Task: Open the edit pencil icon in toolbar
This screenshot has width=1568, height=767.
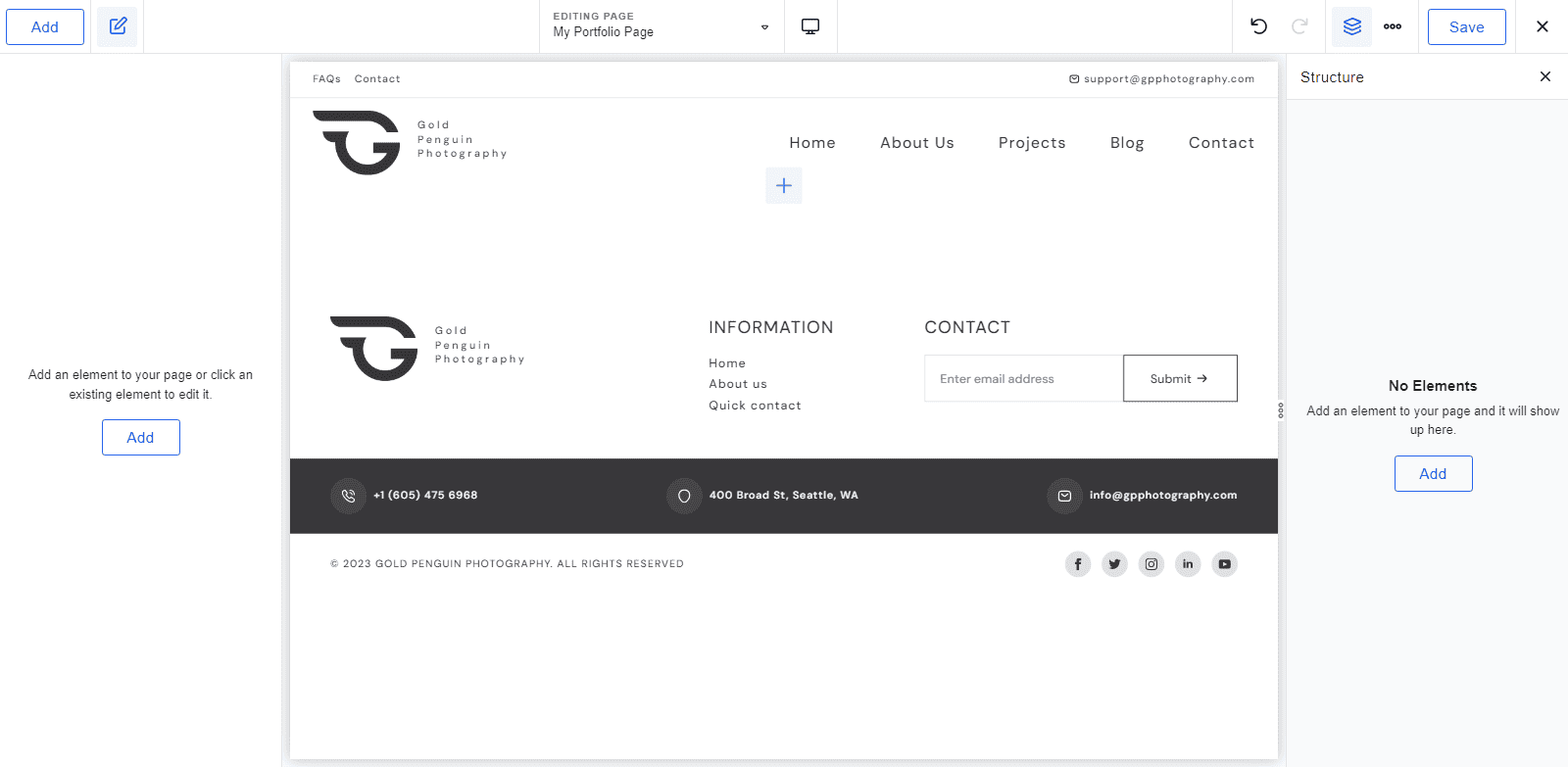Action: pos(118,26)
